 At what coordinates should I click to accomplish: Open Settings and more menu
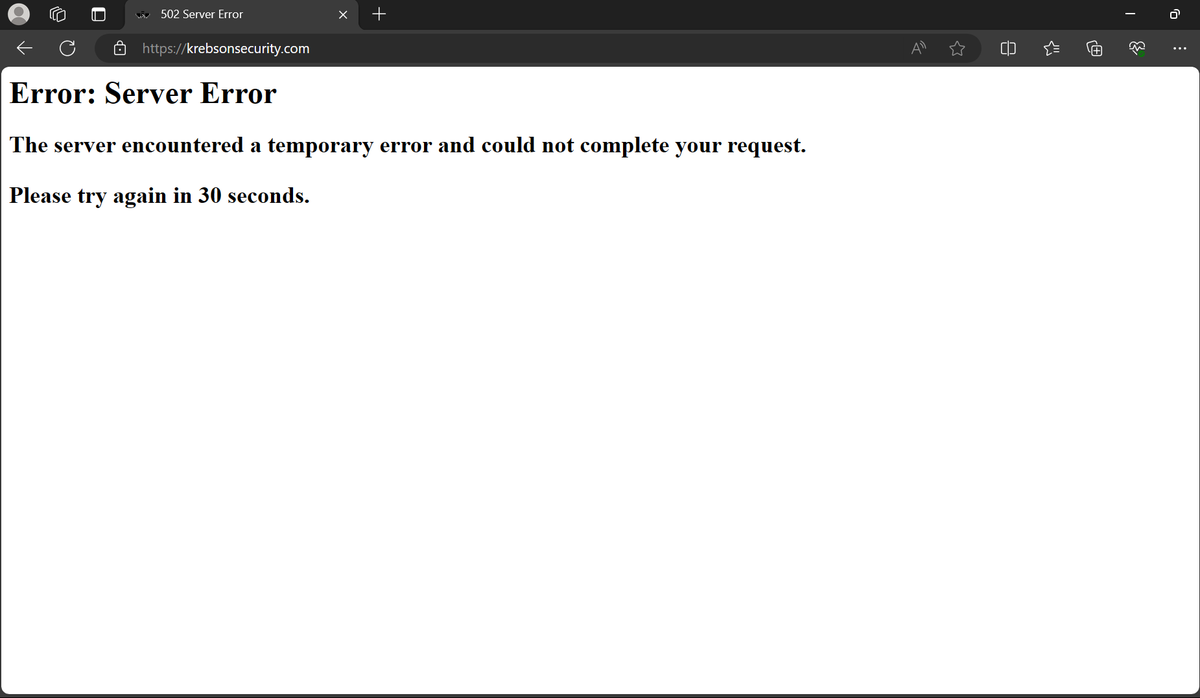tap(1179, 47)
